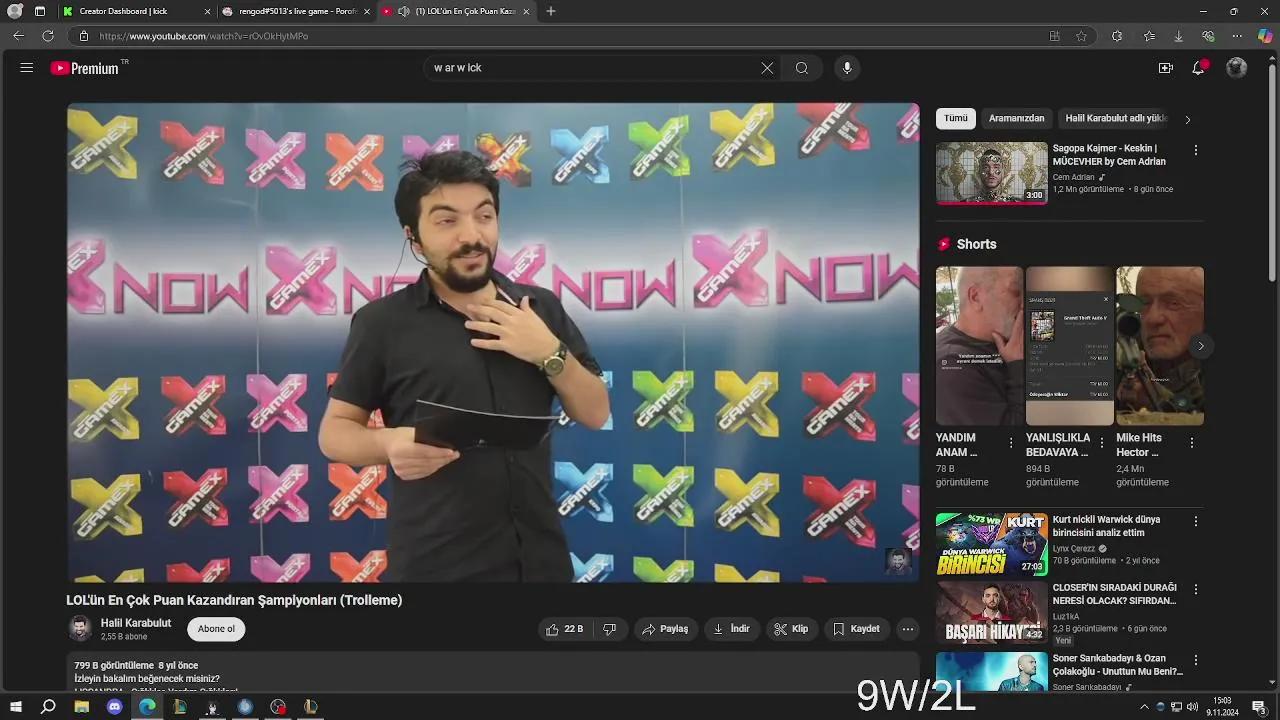Viewport: 1280px width, 720px height.
Task: Open browser settings and more menu
Action: (1237, 36)
